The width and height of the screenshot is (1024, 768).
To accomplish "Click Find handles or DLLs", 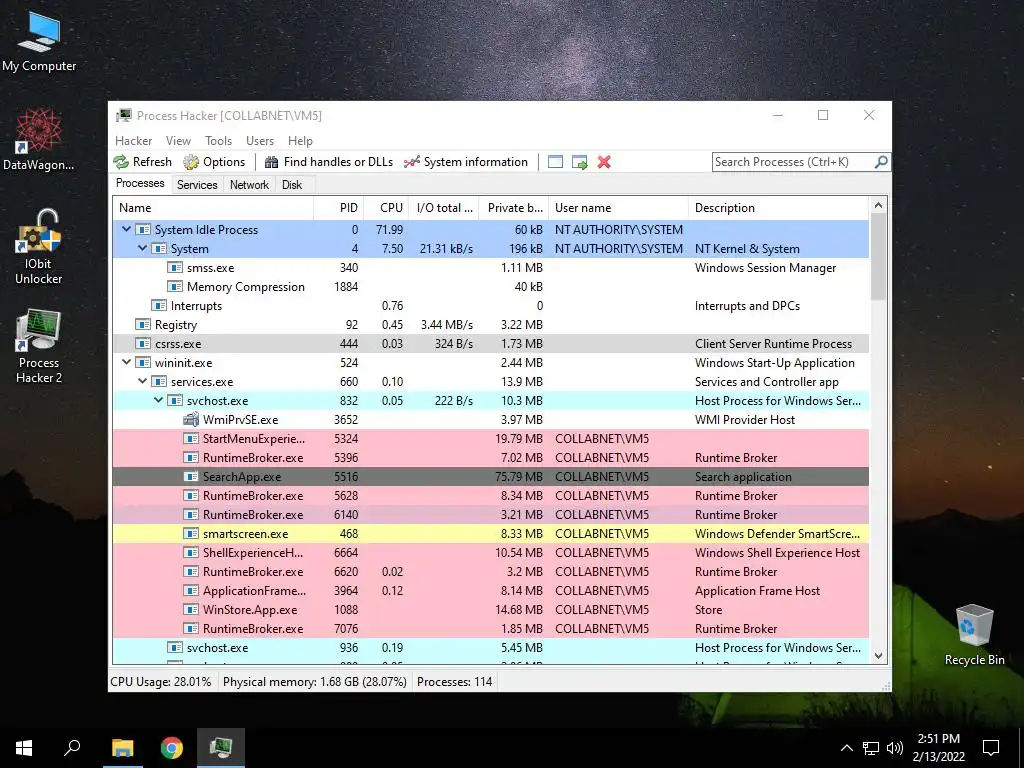I will 328,162.
